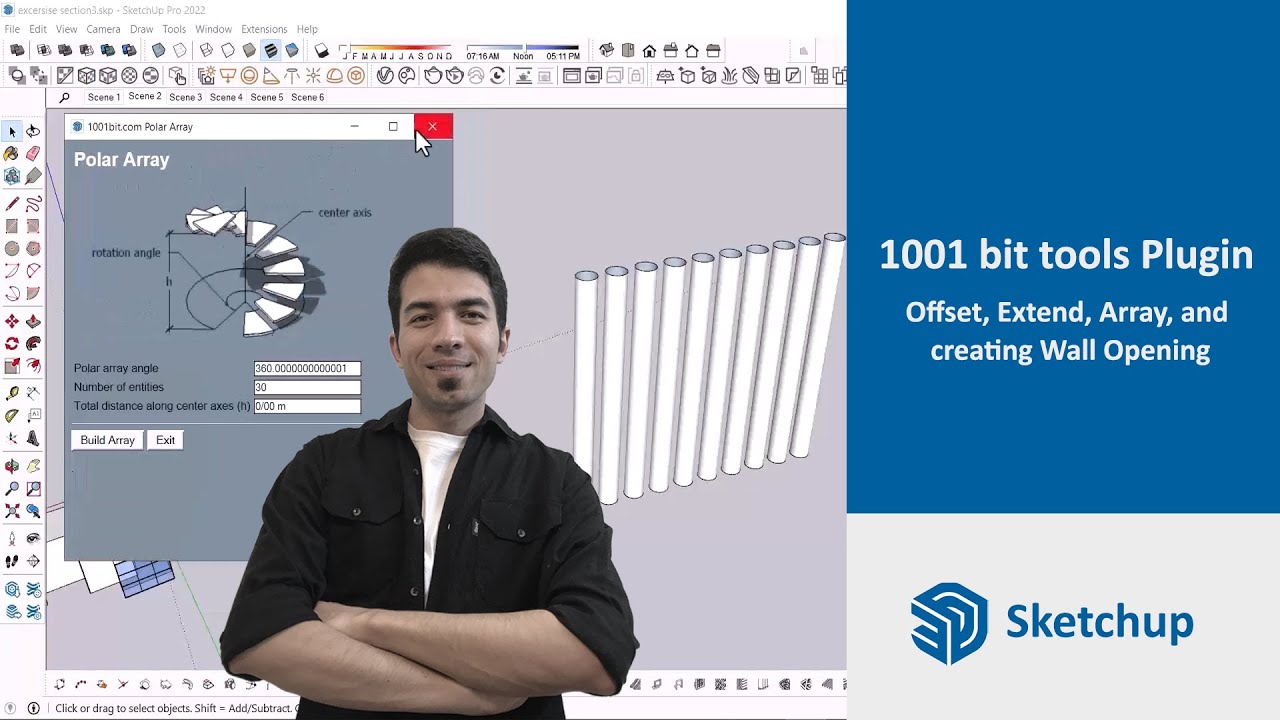1280x720 pixels.
Task: Click the Number of entities field
Action: [x=307, y=387]
